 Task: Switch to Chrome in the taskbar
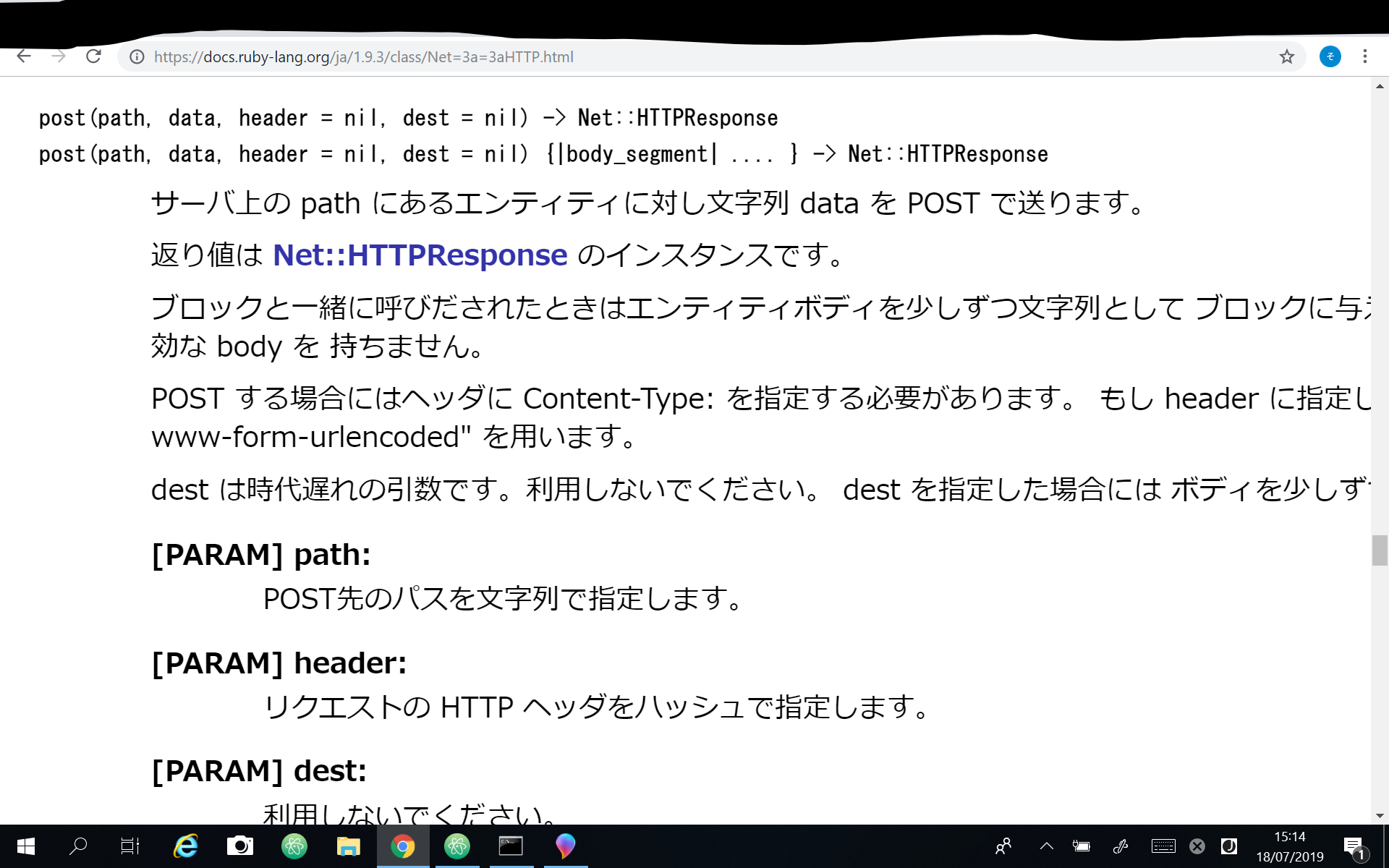click(403, 846)
